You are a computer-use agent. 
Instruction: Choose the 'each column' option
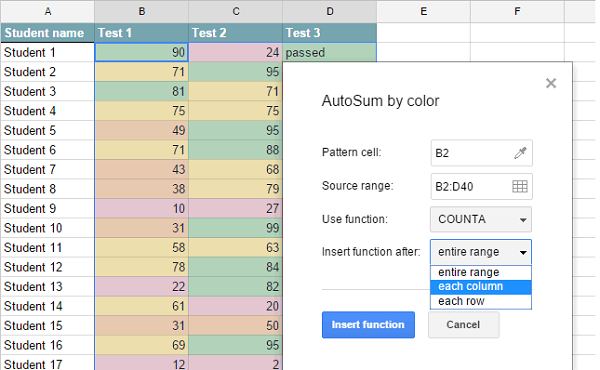click(x=481, y=287)
